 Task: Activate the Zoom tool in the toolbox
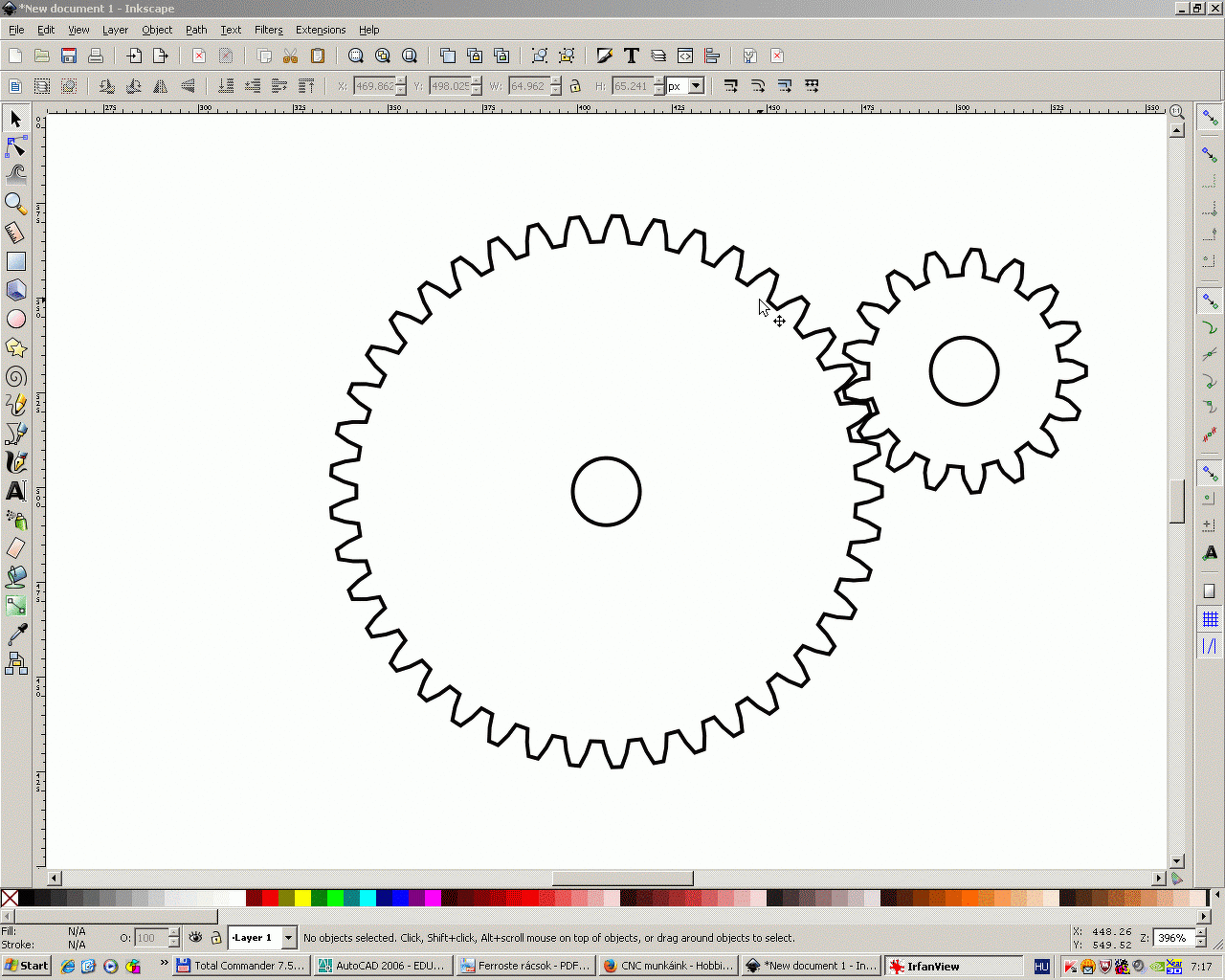16,204
